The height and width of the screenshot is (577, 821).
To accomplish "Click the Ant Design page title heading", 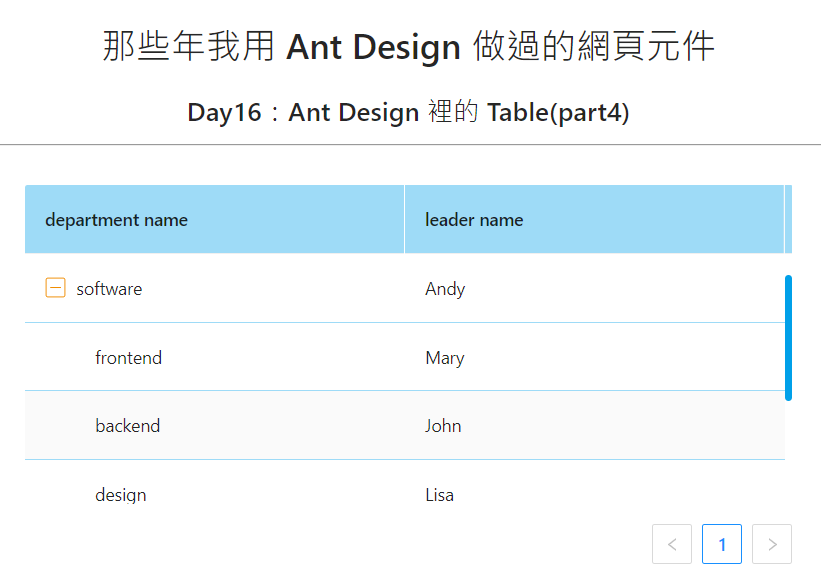I will 408,46.
